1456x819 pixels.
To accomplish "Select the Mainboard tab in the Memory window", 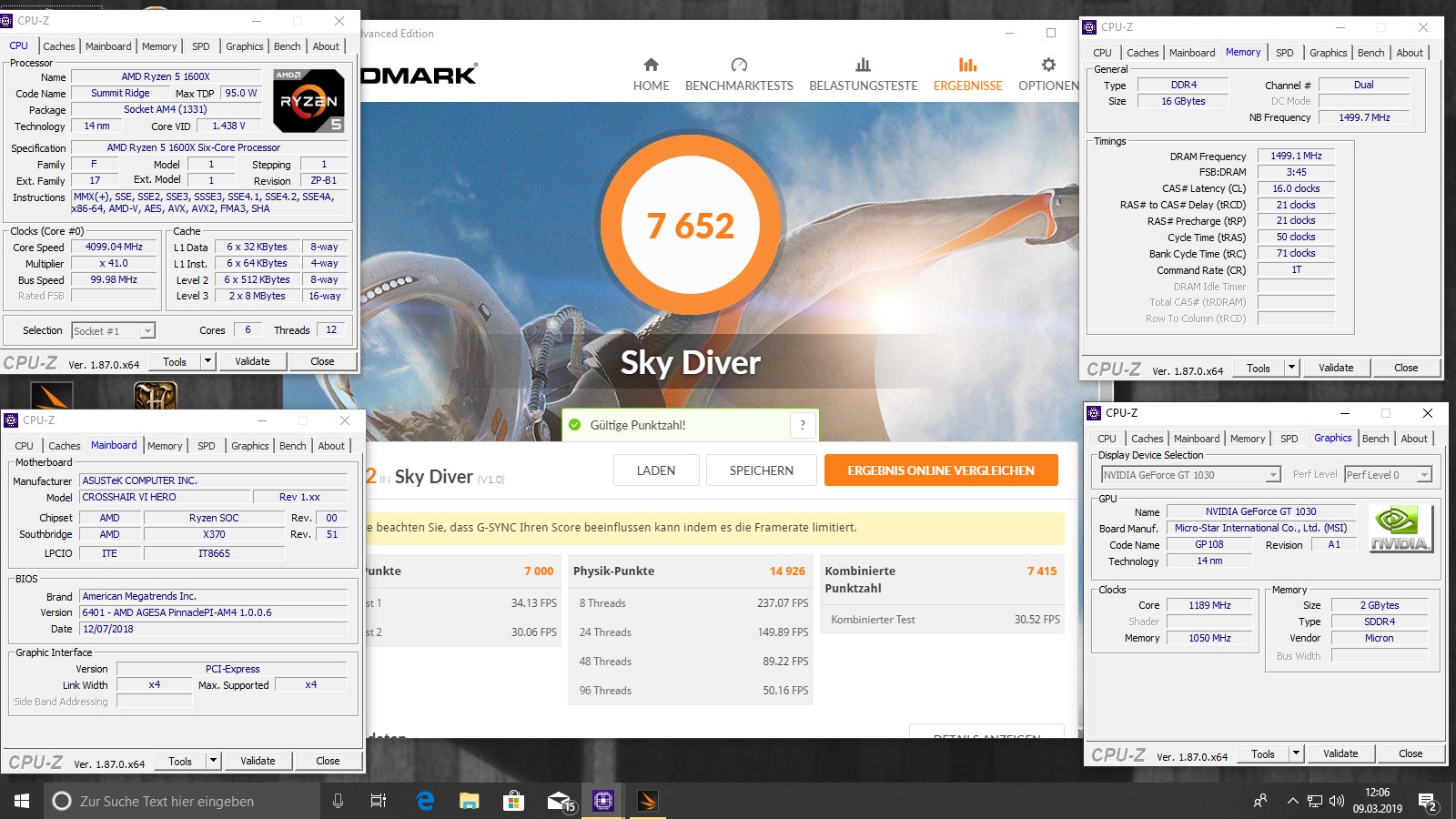I will coord(1192,53).
